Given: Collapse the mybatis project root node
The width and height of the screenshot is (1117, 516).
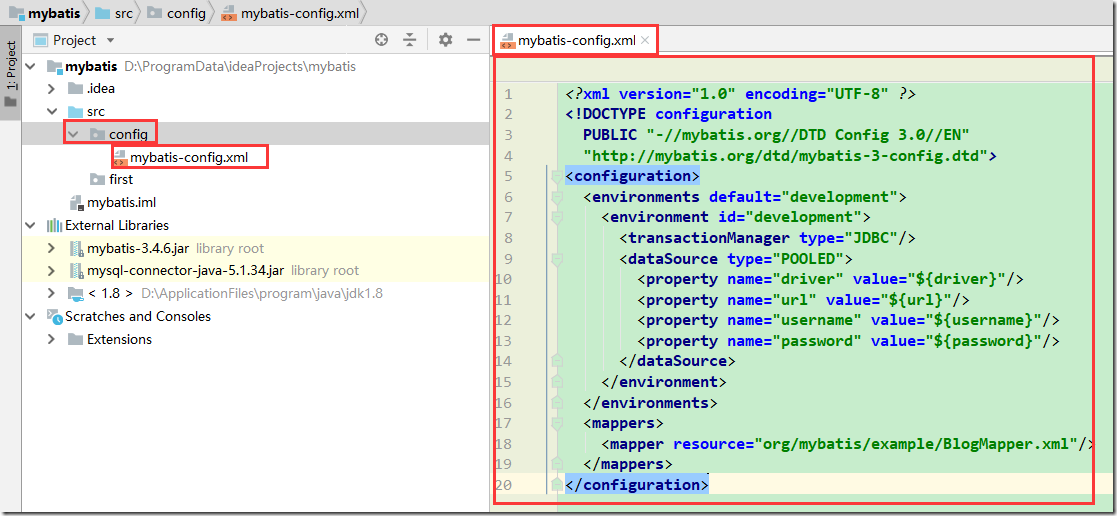Looking at the screenshot, I should (30, 66).
